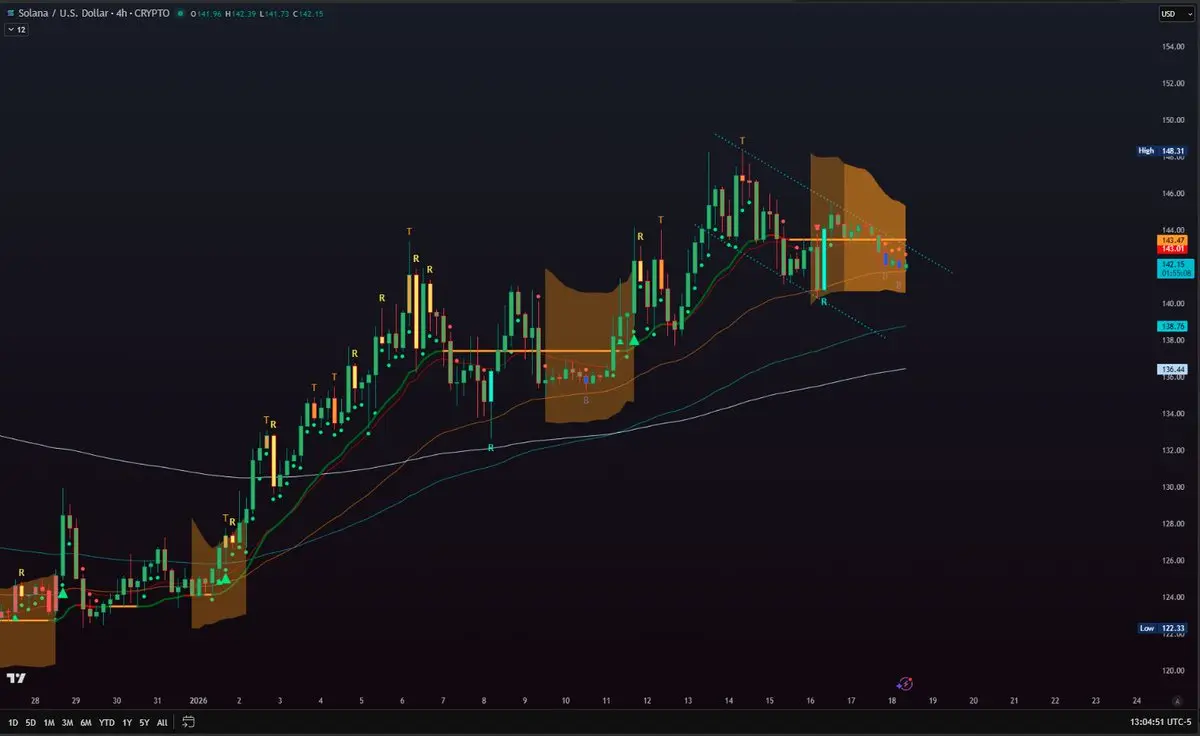Select the 1D time range

coord(13,722)
